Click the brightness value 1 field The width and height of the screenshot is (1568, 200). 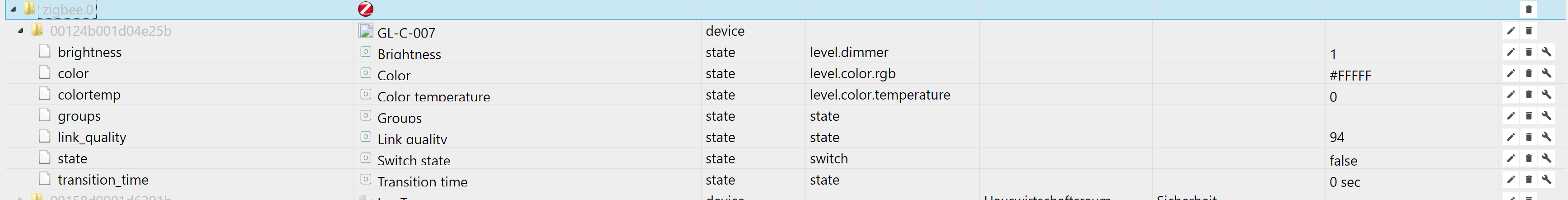pyautogui.click(x=1333, y=54)
